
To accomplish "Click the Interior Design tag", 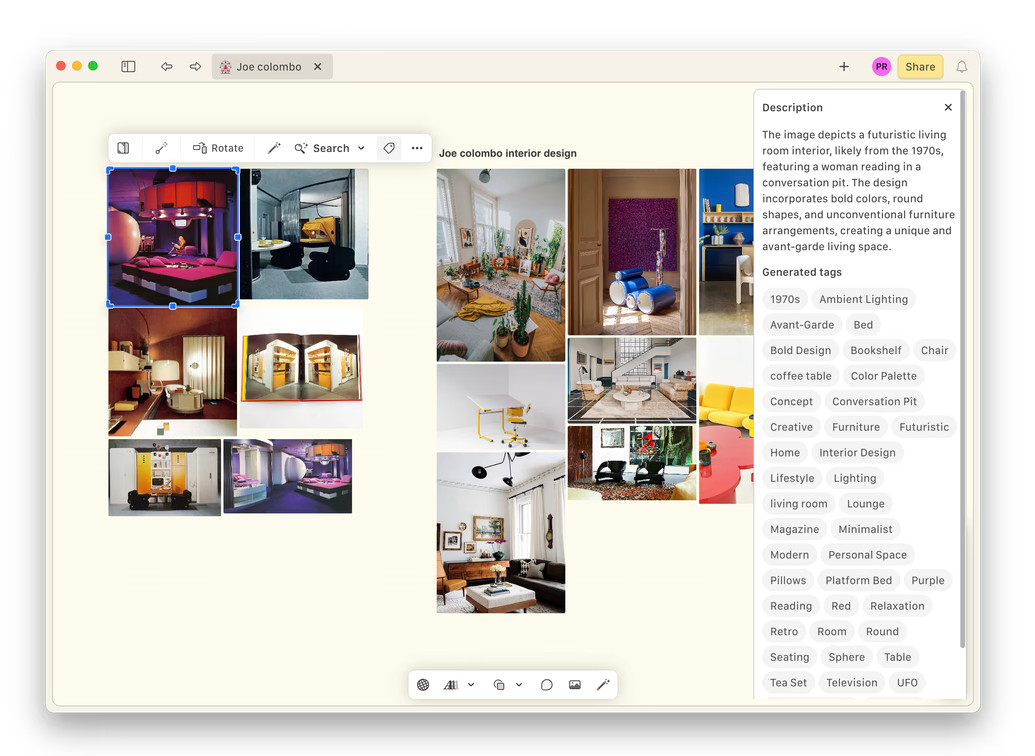I will point(857,452).
